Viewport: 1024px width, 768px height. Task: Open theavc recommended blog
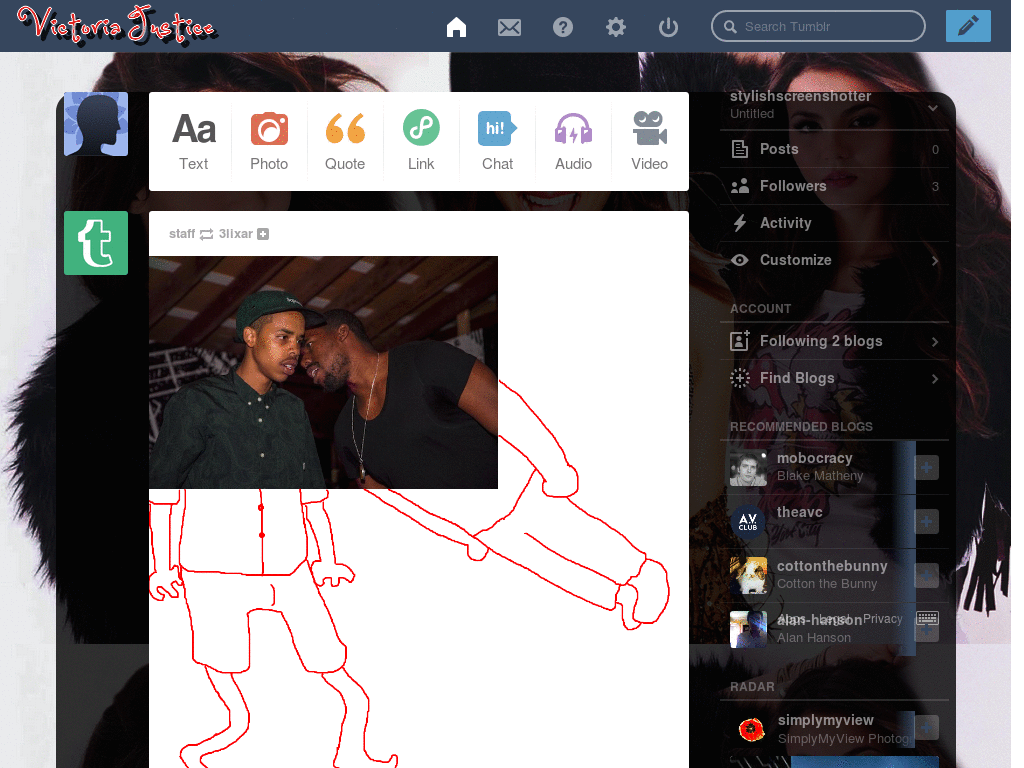[x=799, y=512]
